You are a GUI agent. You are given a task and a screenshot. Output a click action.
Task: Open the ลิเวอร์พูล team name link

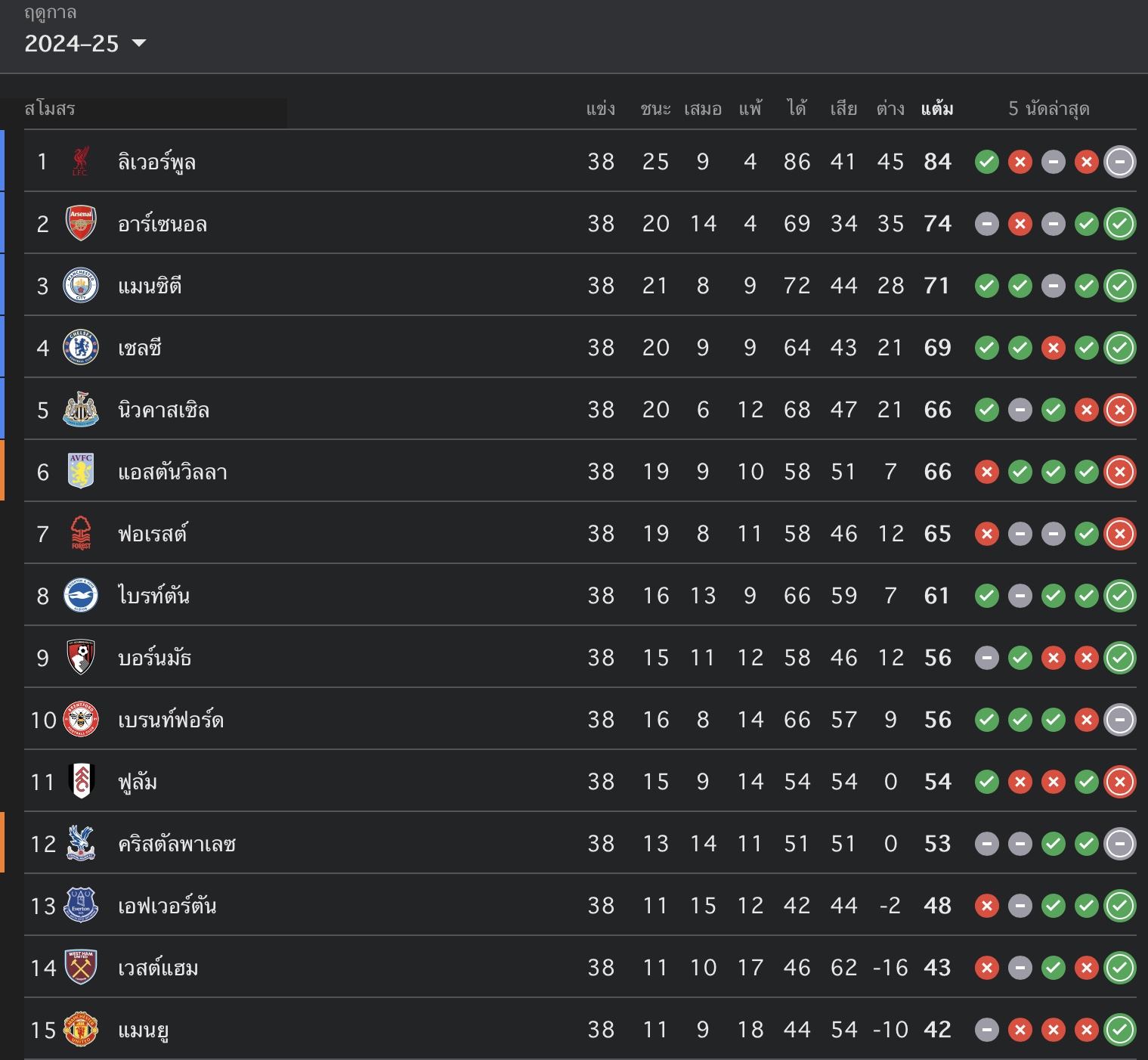(157, 162)
